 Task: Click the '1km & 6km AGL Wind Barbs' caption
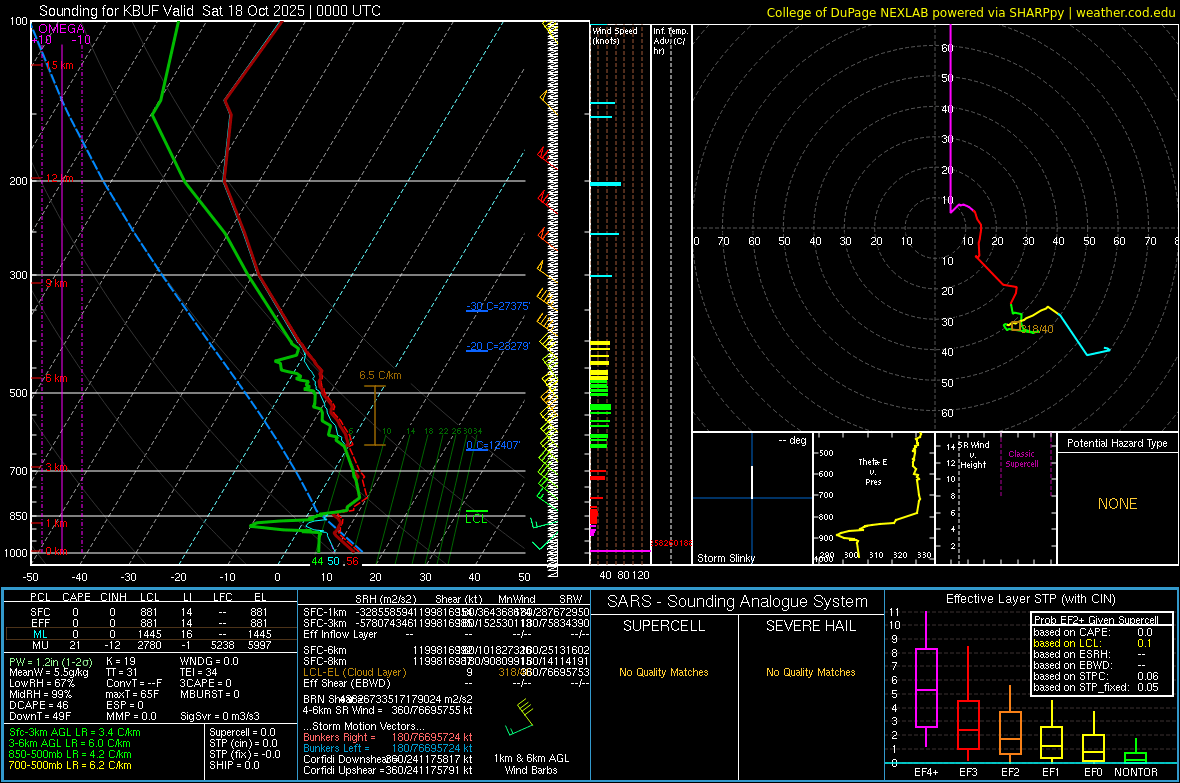tap(531, 764)
